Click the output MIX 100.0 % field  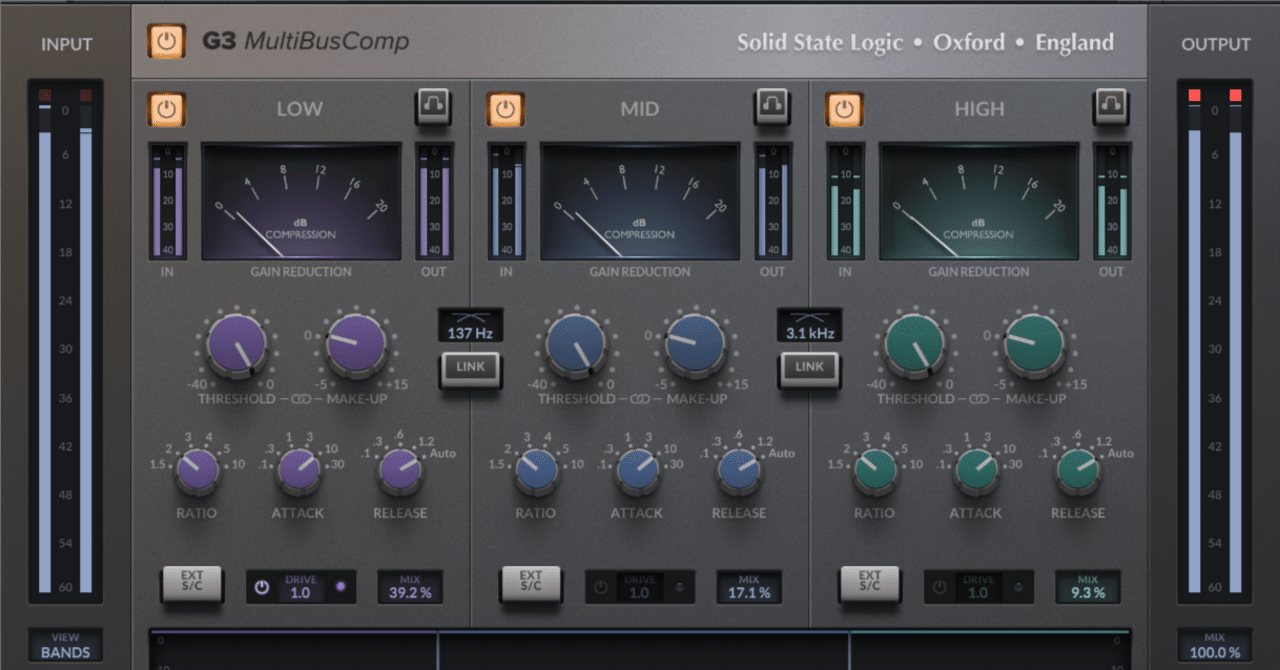click(1214, 645)
